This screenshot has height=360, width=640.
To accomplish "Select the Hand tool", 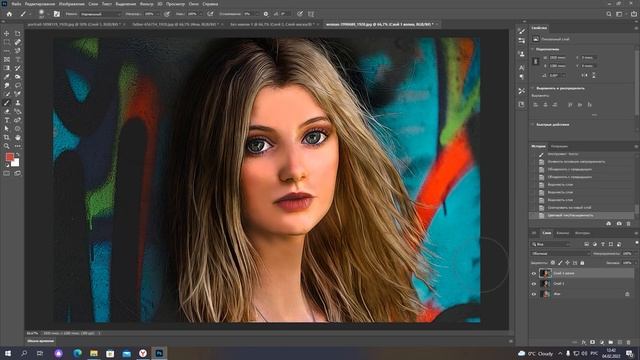I will [x=18, y=137].
